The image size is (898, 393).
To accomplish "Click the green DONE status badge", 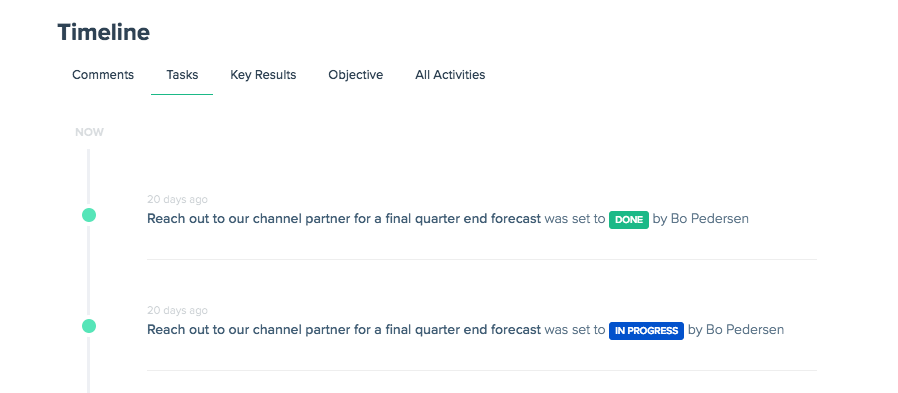I will [x=629, y=219].
